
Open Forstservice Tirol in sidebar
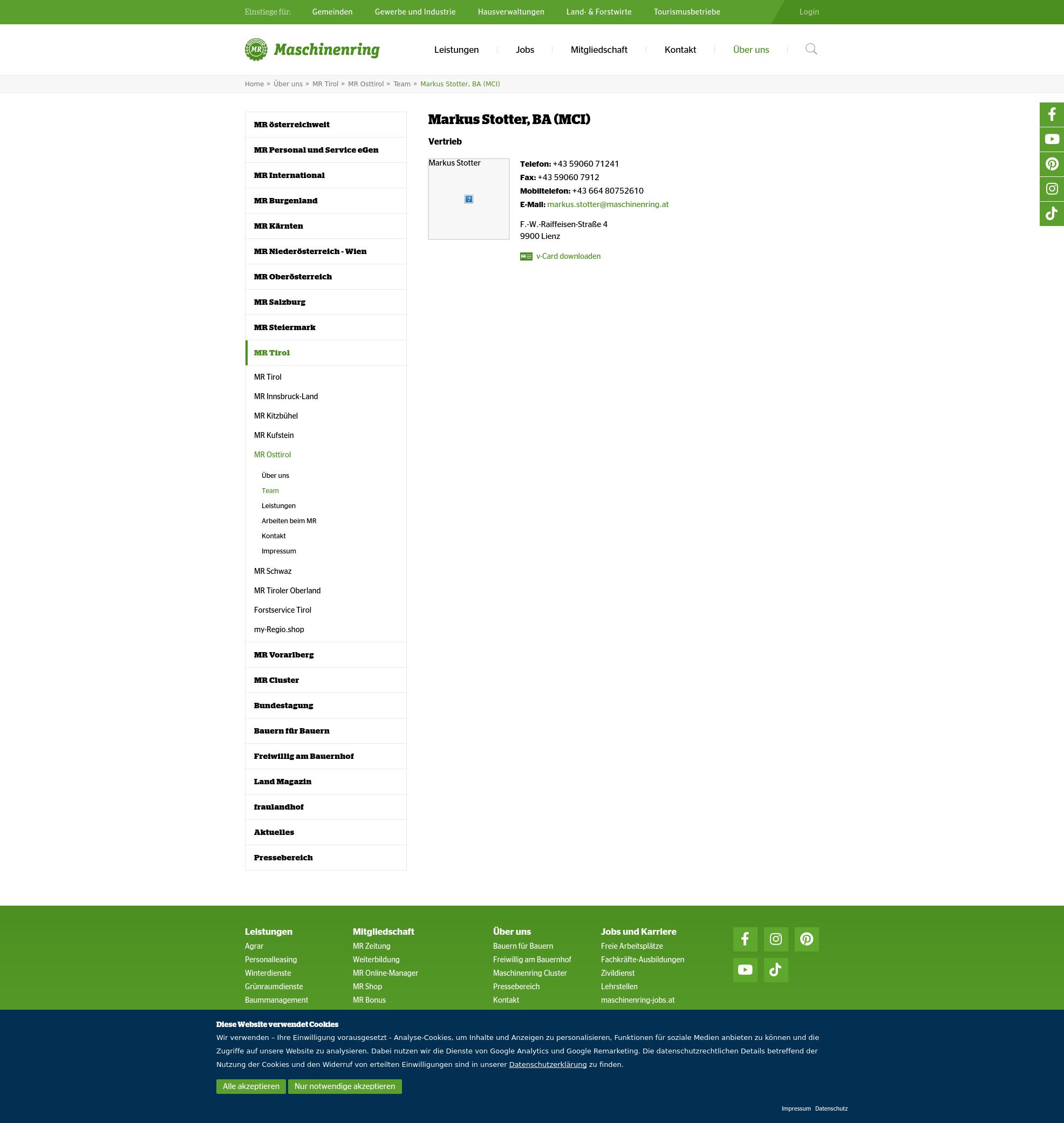(282, 610)
